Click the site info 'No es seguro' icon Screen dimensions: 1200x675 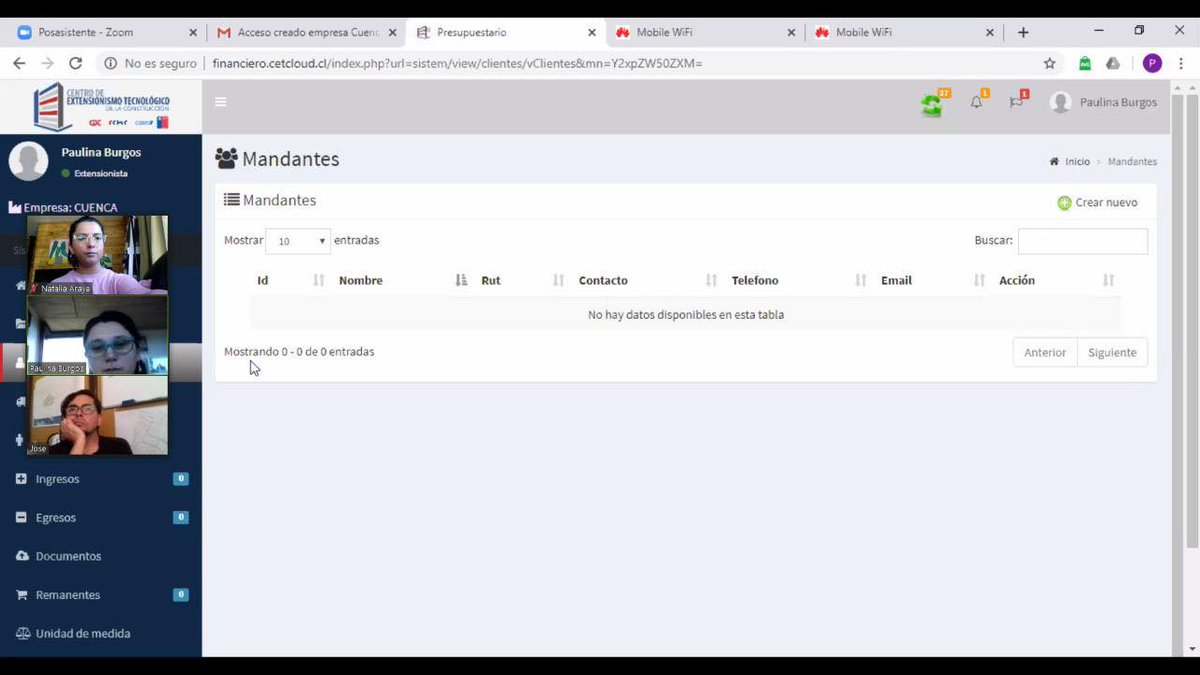click(x=110, y=63)
